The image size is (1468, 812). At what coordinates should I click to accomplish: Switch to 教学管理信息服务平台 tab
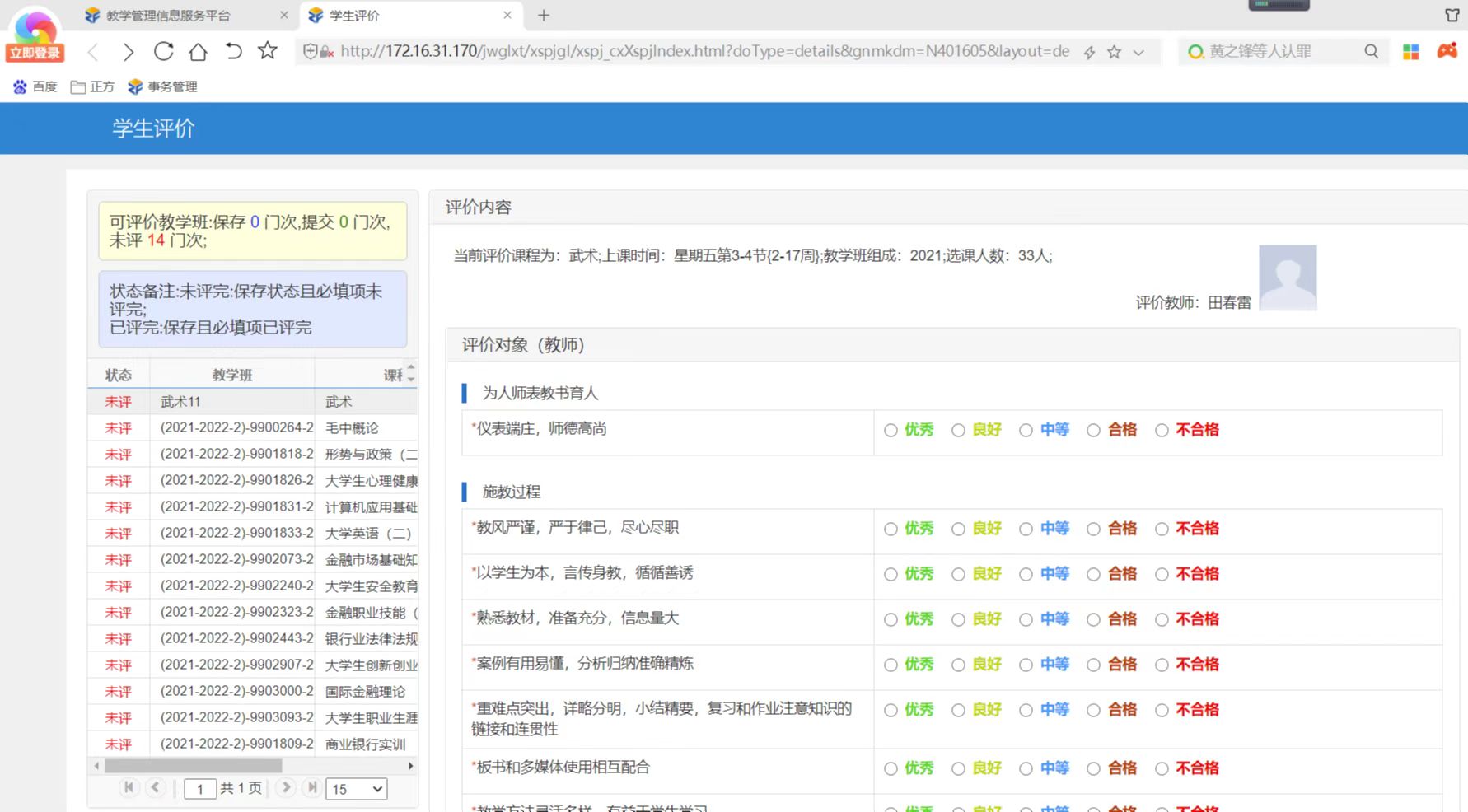click(168, 16)
